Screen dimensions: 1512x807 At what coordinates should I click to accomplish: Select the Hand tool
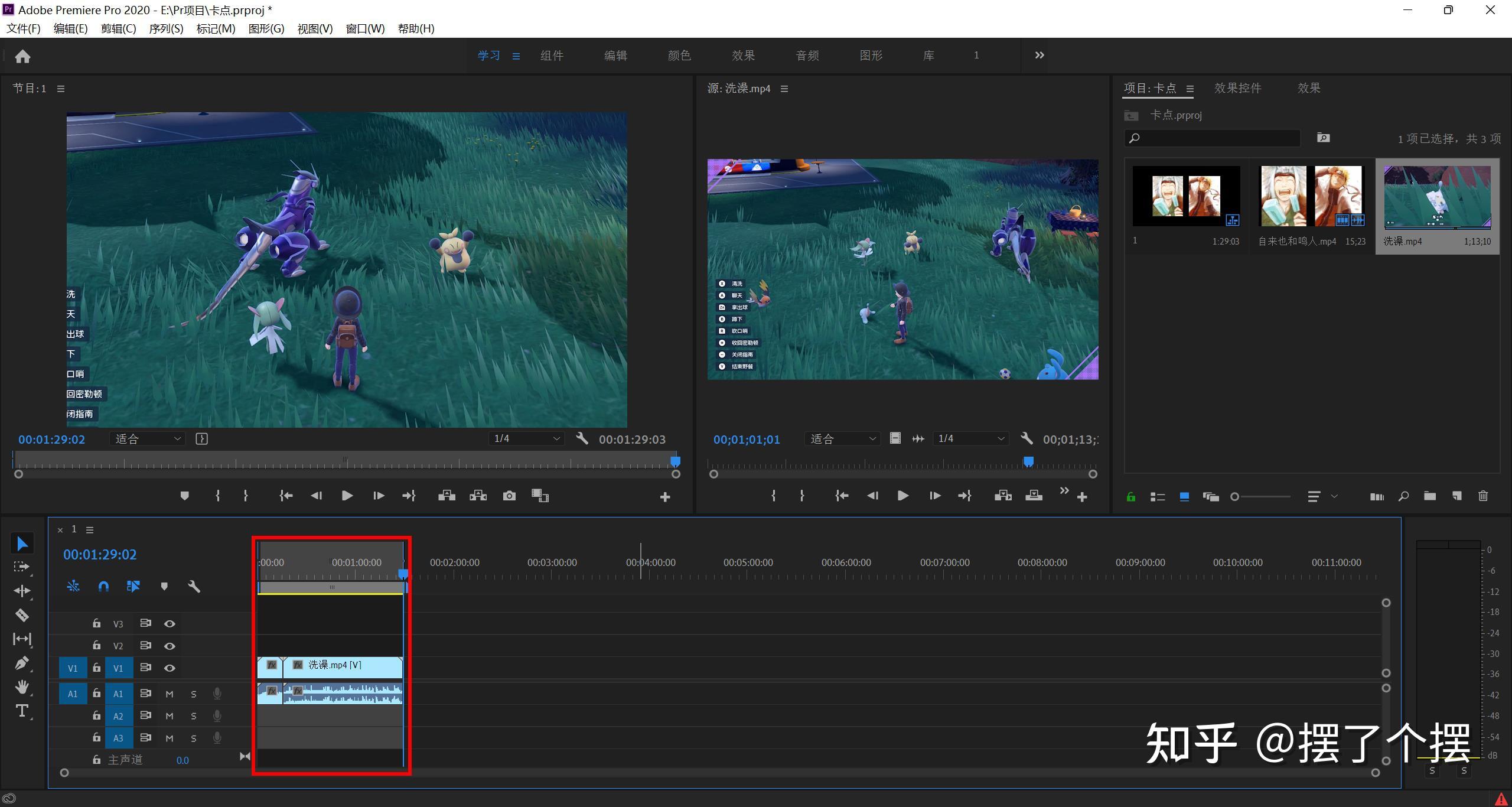[x=22, y=686]
